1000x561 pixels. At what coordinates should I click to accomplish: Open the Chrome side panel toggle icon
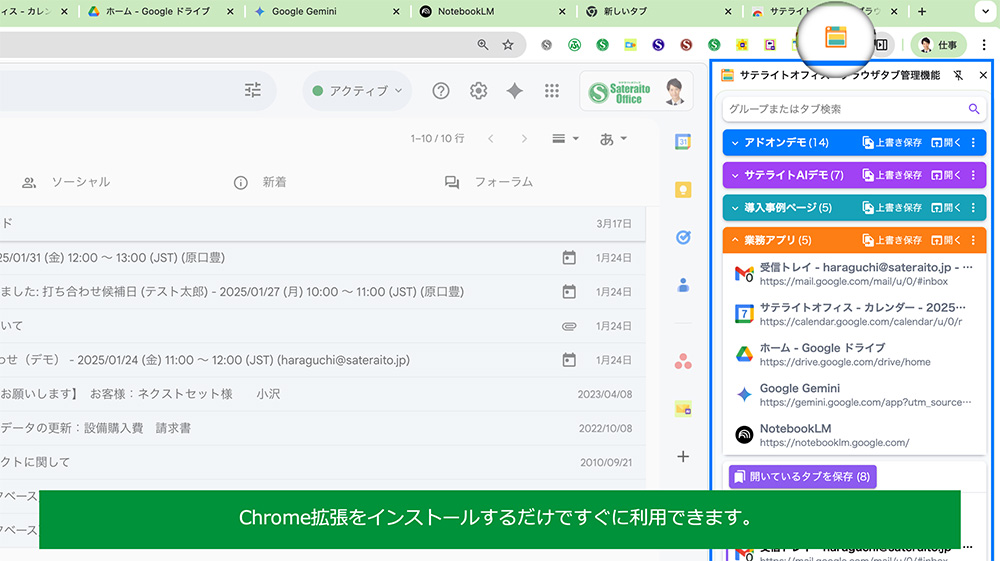click(882, 45)
